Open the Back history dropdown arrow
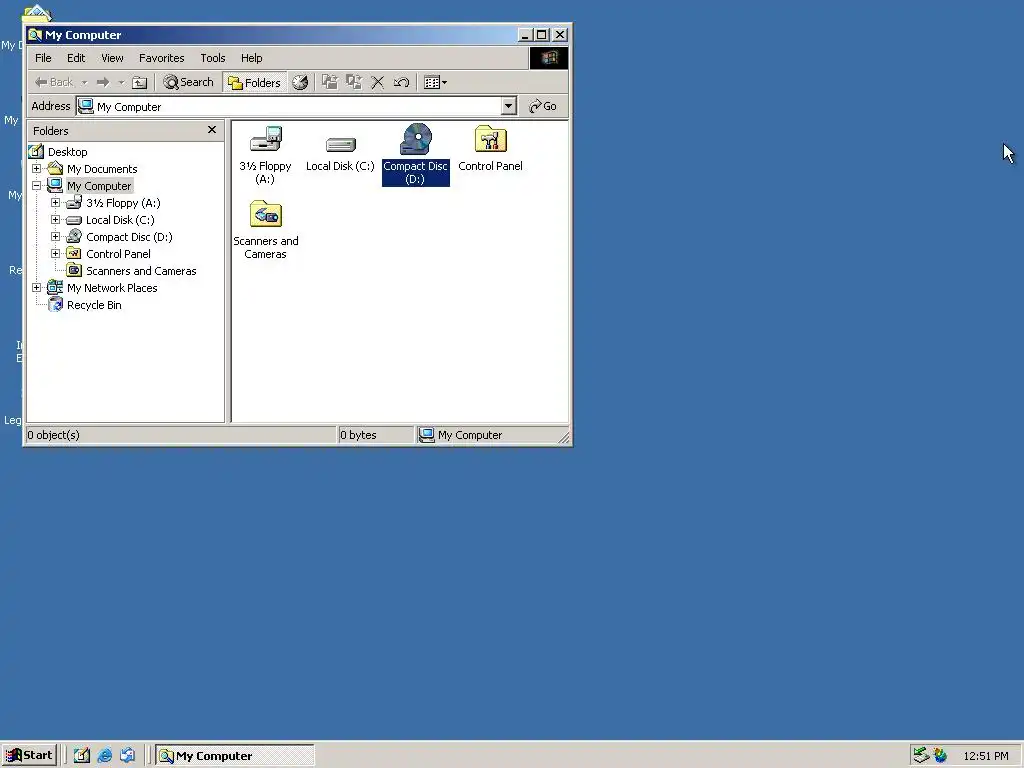 (84, 82)
